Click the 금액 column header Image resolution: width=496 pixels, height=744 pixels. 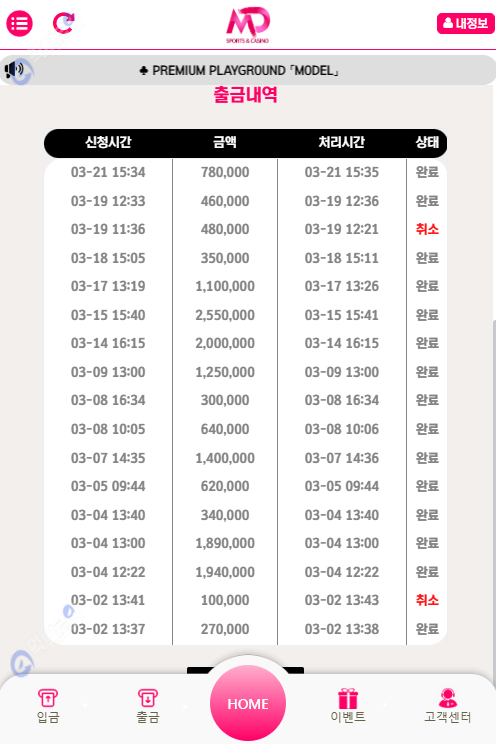pyautogui.click(x=225, y=142)
